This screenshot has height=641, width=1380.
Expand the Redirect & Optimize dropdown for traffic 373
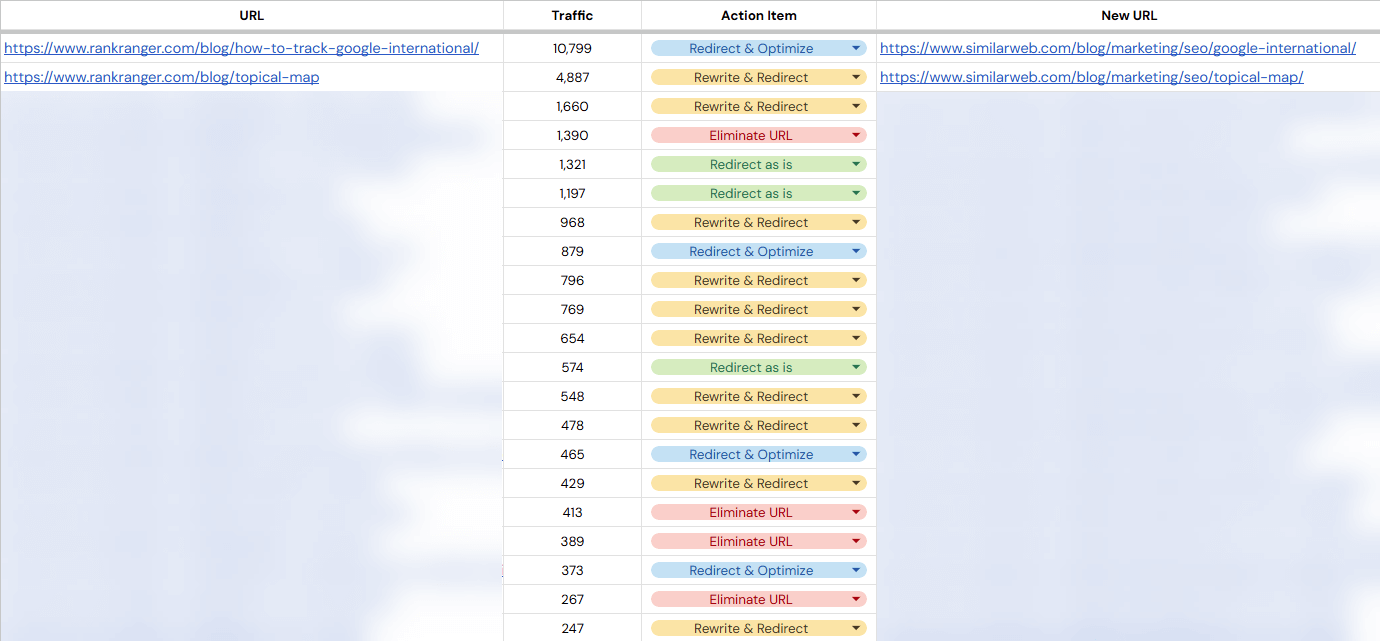856,570
